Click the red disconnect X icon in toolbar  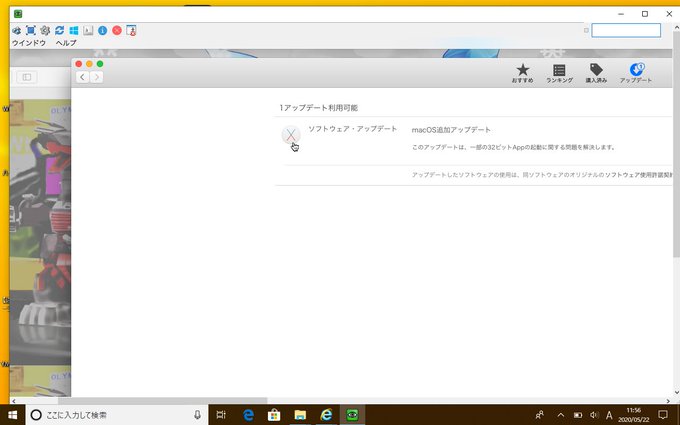(117, 30)
